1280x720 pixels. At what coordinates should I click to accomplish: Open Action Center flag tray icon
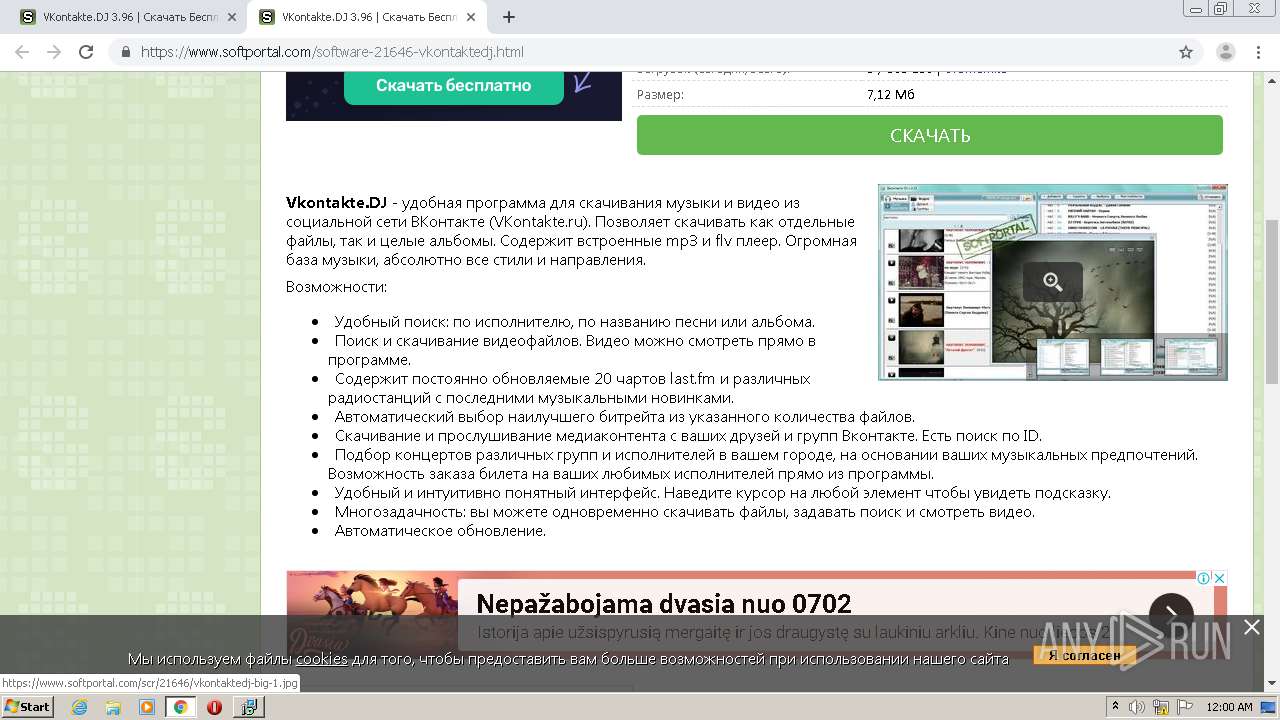[x=1185, y=707]
